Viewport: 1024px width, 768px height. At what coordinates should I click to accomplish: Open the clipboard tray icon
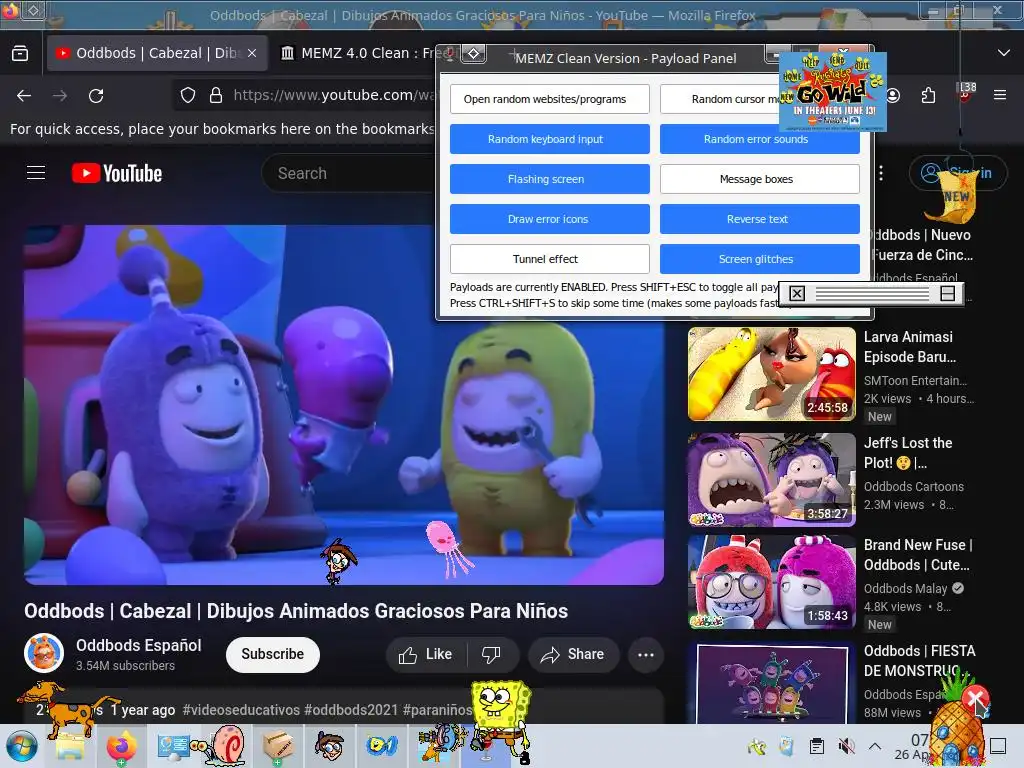click(816, 746)
